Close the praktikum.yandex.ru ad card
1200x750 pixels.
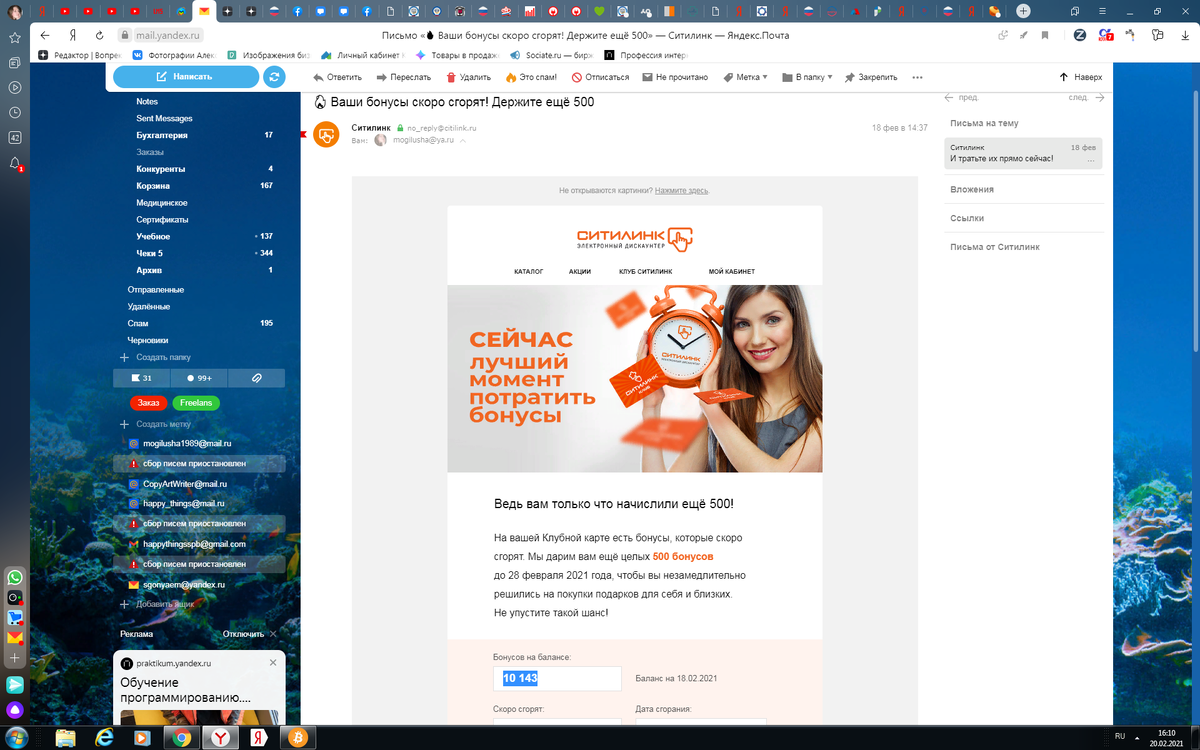[273, 662]
